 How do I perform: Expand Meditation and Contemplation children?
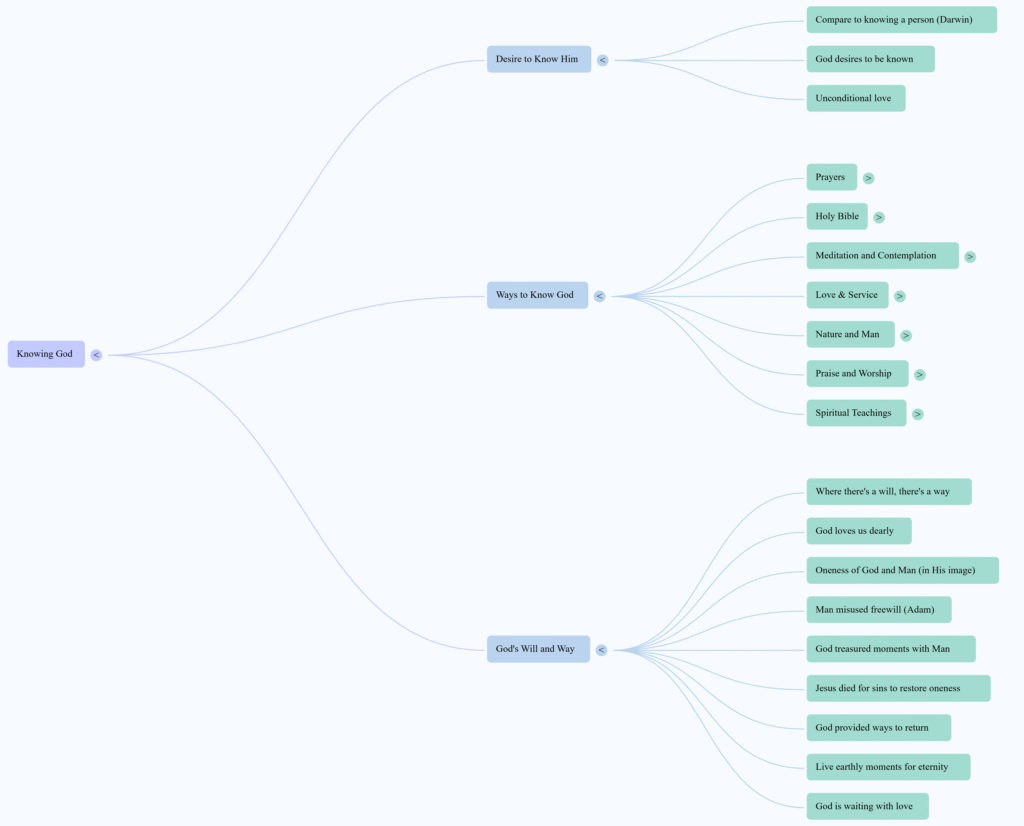(970, 257)
